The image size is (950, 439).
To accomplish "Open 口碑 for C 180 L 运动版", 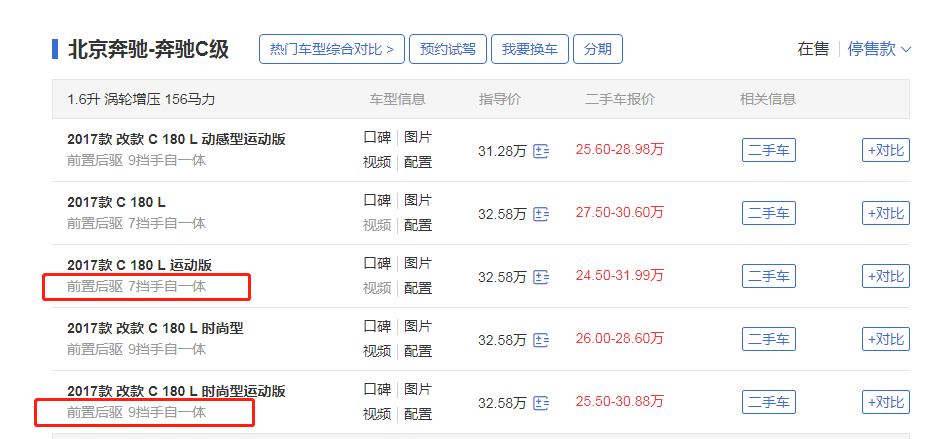I will pos(377,263).
